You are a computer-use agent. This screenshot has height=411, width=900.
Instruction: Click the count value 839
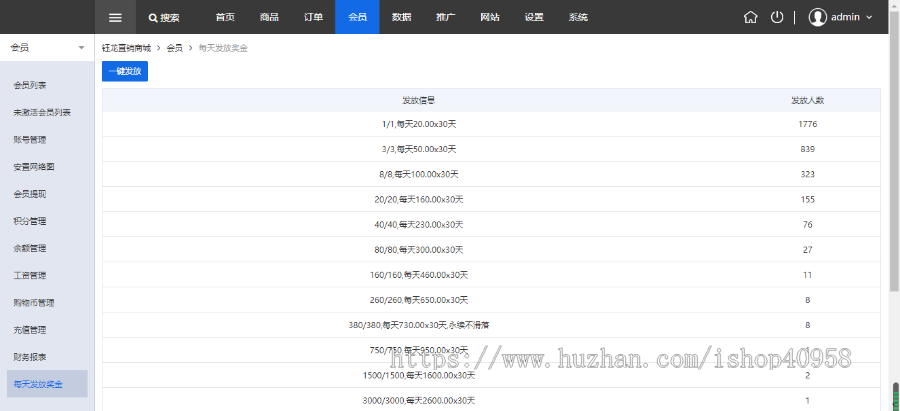[808, 149]
